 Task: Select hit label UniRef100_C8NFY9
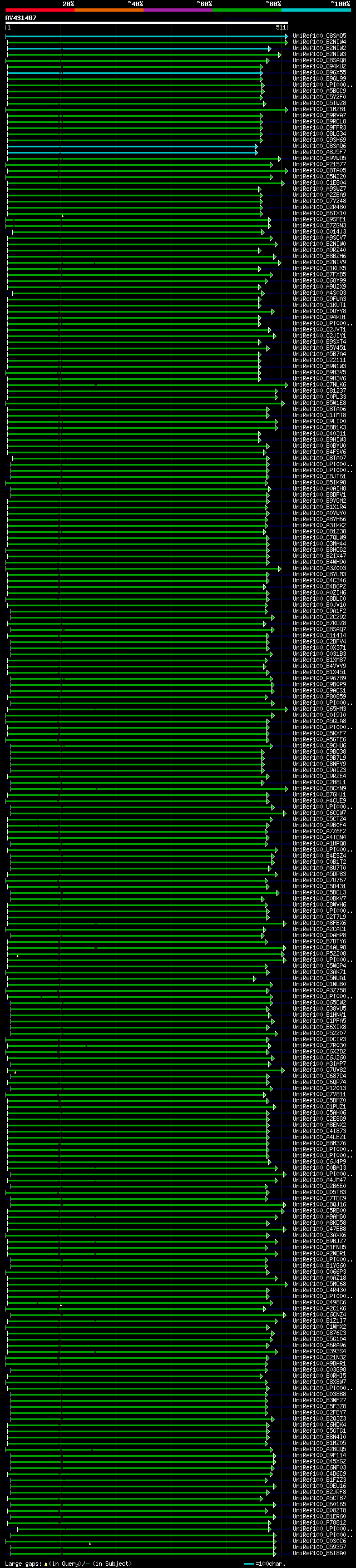(319, 764)
